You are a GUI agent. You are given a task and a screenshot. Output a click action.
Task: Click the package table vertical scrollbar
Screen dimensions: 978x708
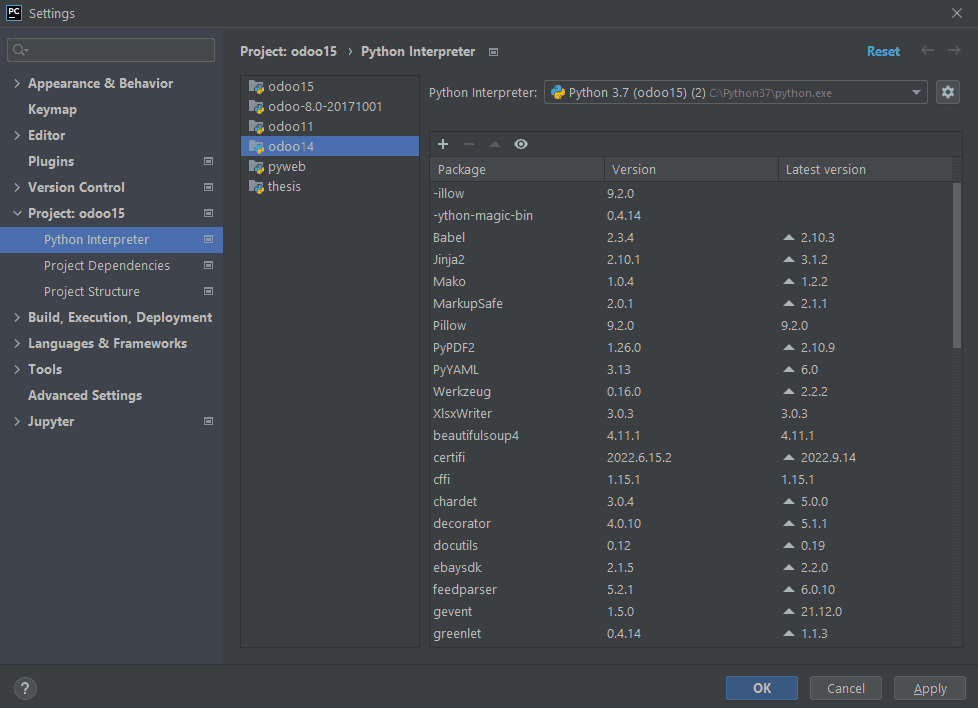tap(957, 265)
